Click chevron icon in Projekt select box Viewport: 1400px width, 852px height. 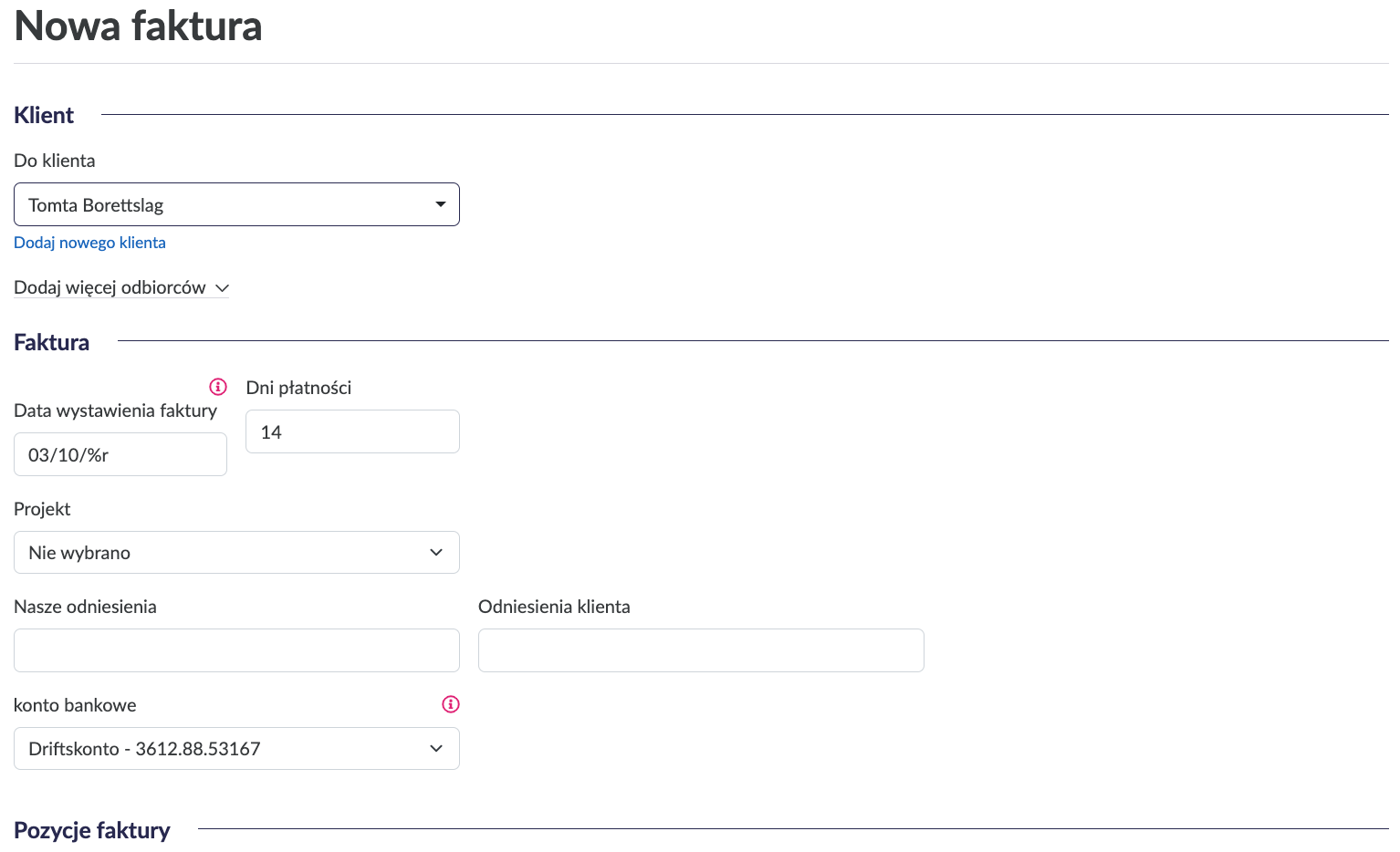[436, 553]
